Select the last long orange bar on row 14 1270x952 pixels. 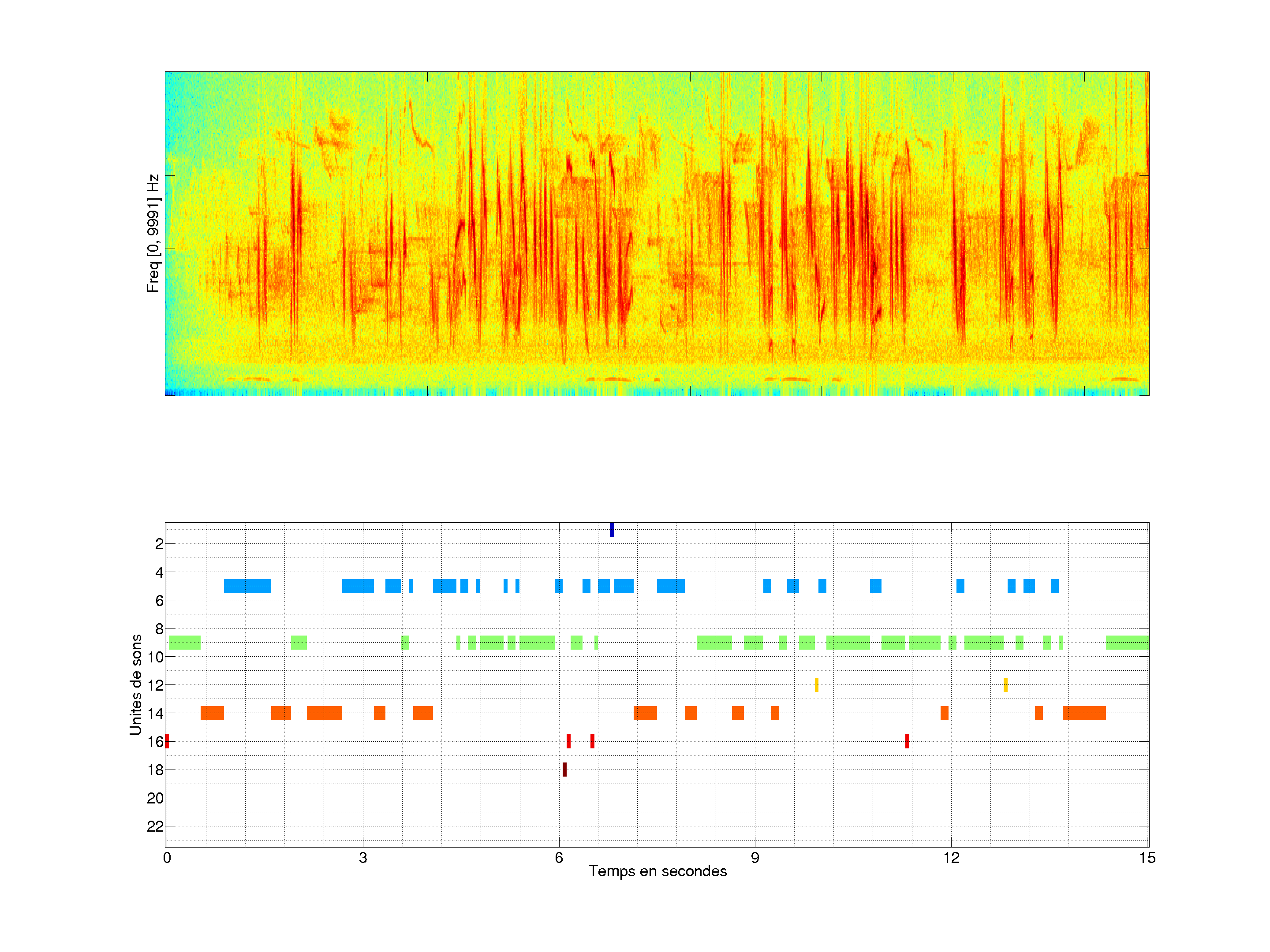[1084, 713]
